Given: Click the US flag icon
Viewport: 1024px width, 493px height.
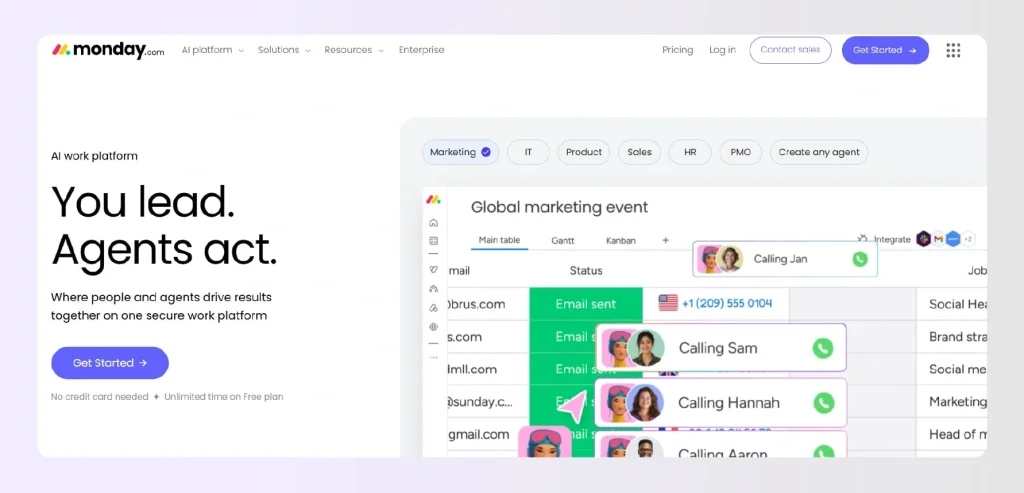Looking at the screenshot, I should click(x=668, y=303).
